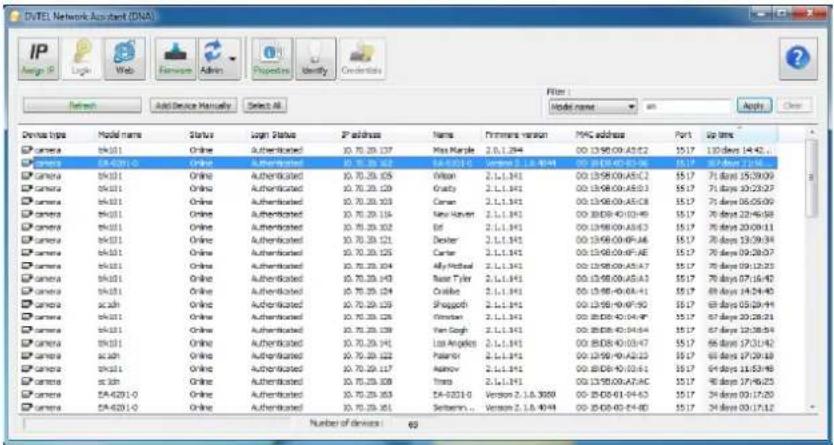Click the camera icon in Carter row
Screen dimensions: 834x445
point(27,252)
